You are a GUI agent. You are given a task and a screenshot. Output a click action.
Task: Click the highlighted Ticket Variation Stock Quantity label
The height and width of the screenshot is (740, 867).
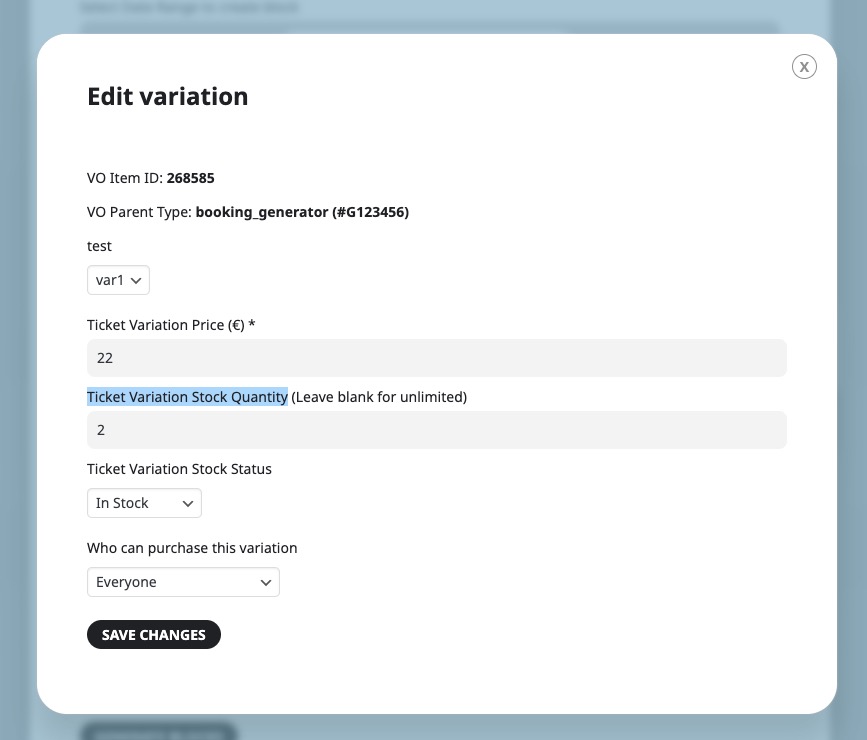pyautogui.click(x=187, y=397)
